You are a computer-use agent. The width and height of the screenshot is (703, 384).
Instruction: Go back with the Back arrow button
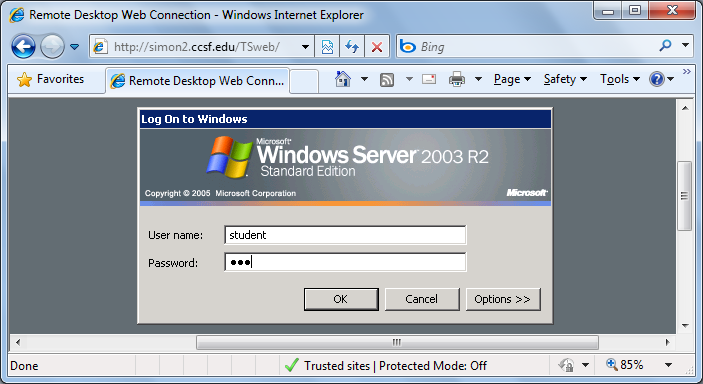coord(23,47)
